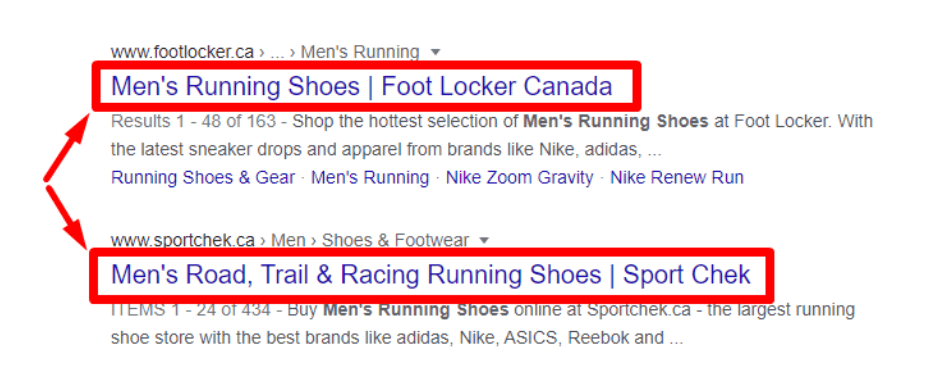Click the Foot Locker snippet starting 'Results 1 - 48'

tap(492, 136)
